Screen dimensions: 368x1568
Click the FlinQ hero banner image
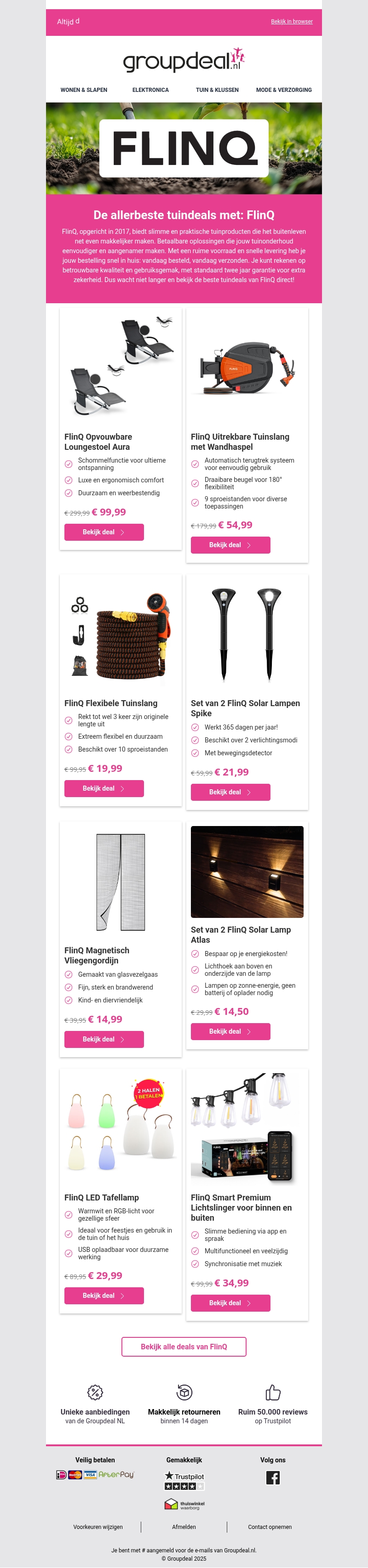click(184, 148)
